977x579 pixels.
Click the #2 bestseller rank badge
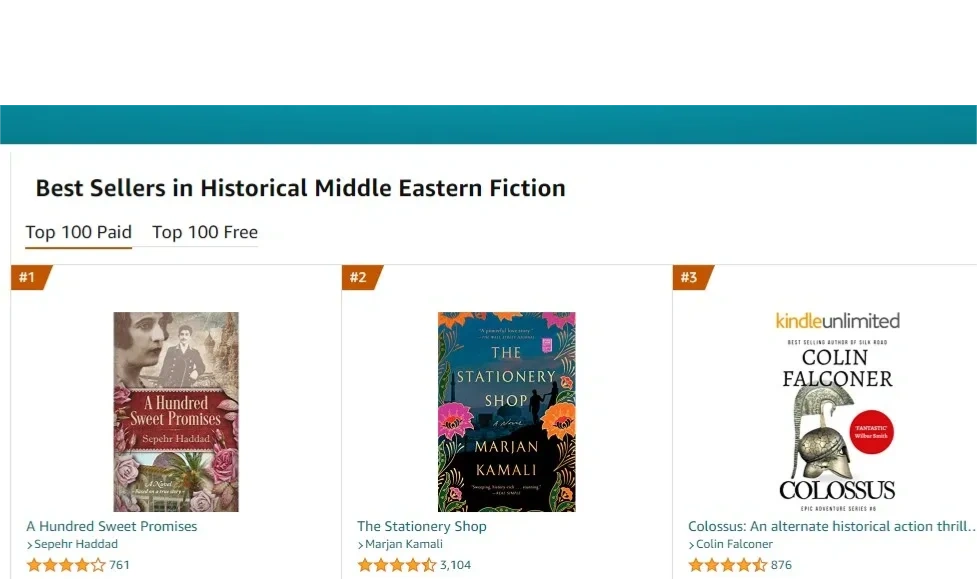(359, 277)
